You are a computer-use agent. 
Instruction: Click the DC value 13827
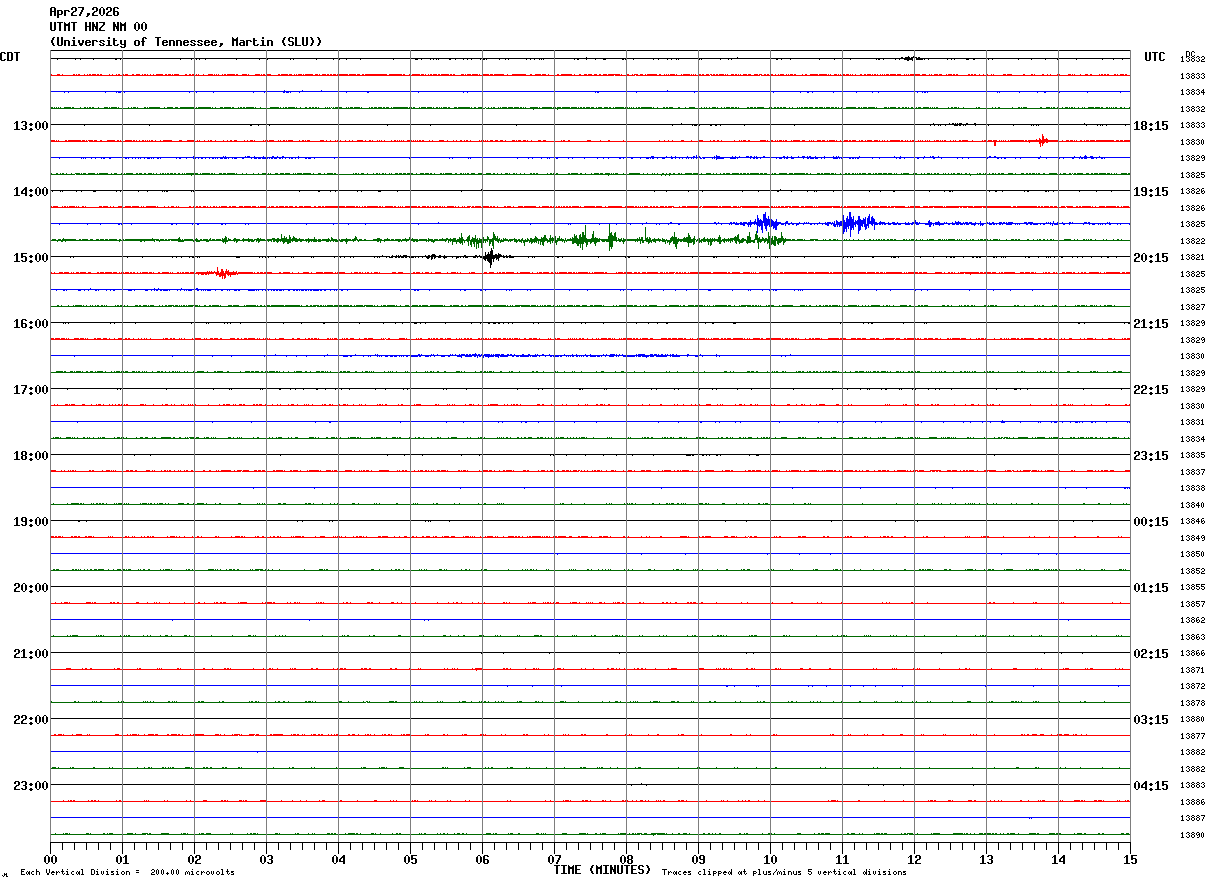(1192, 307)
